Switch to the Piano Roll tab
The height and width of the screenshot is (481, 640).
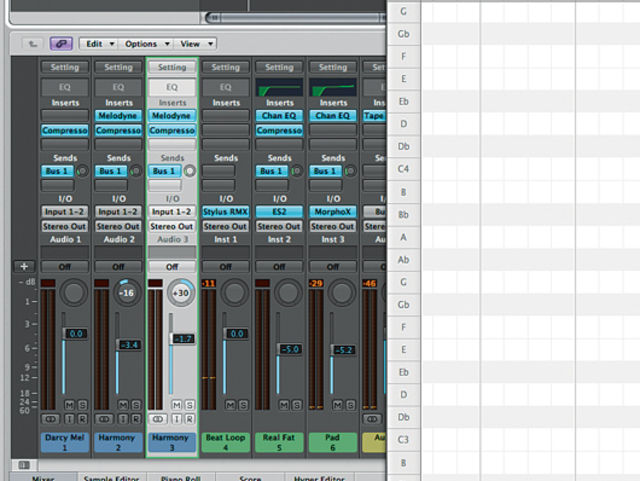coord(180,477)
